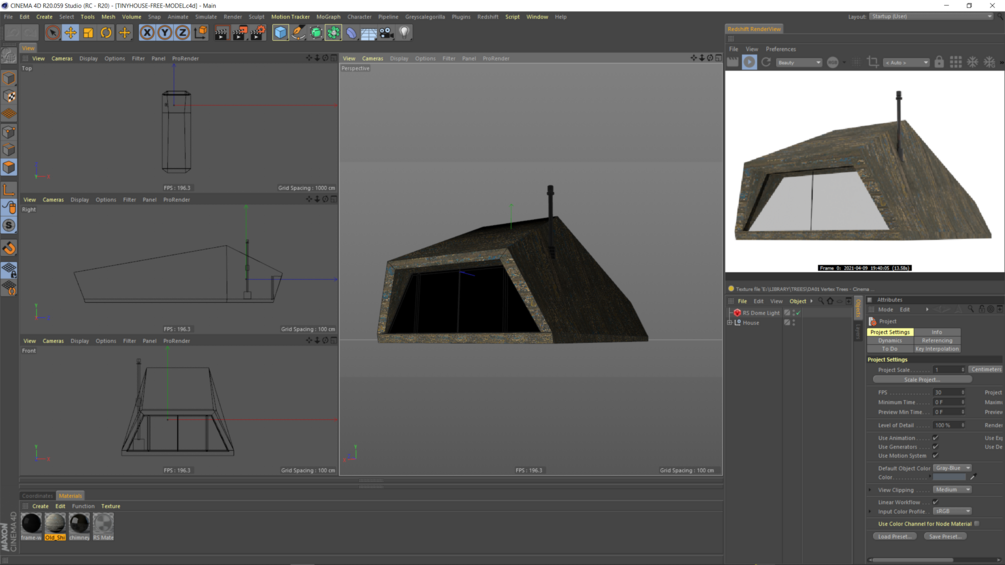Toggle Use Motion System checkbox

[935, 456]
